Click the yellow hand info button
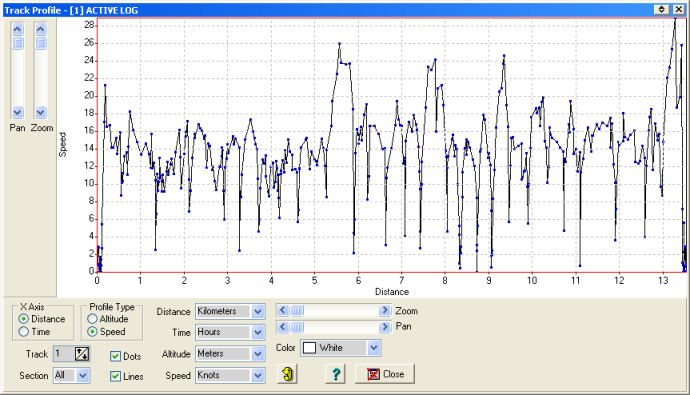This screenshot has width=690, height=395. [287, 374]
